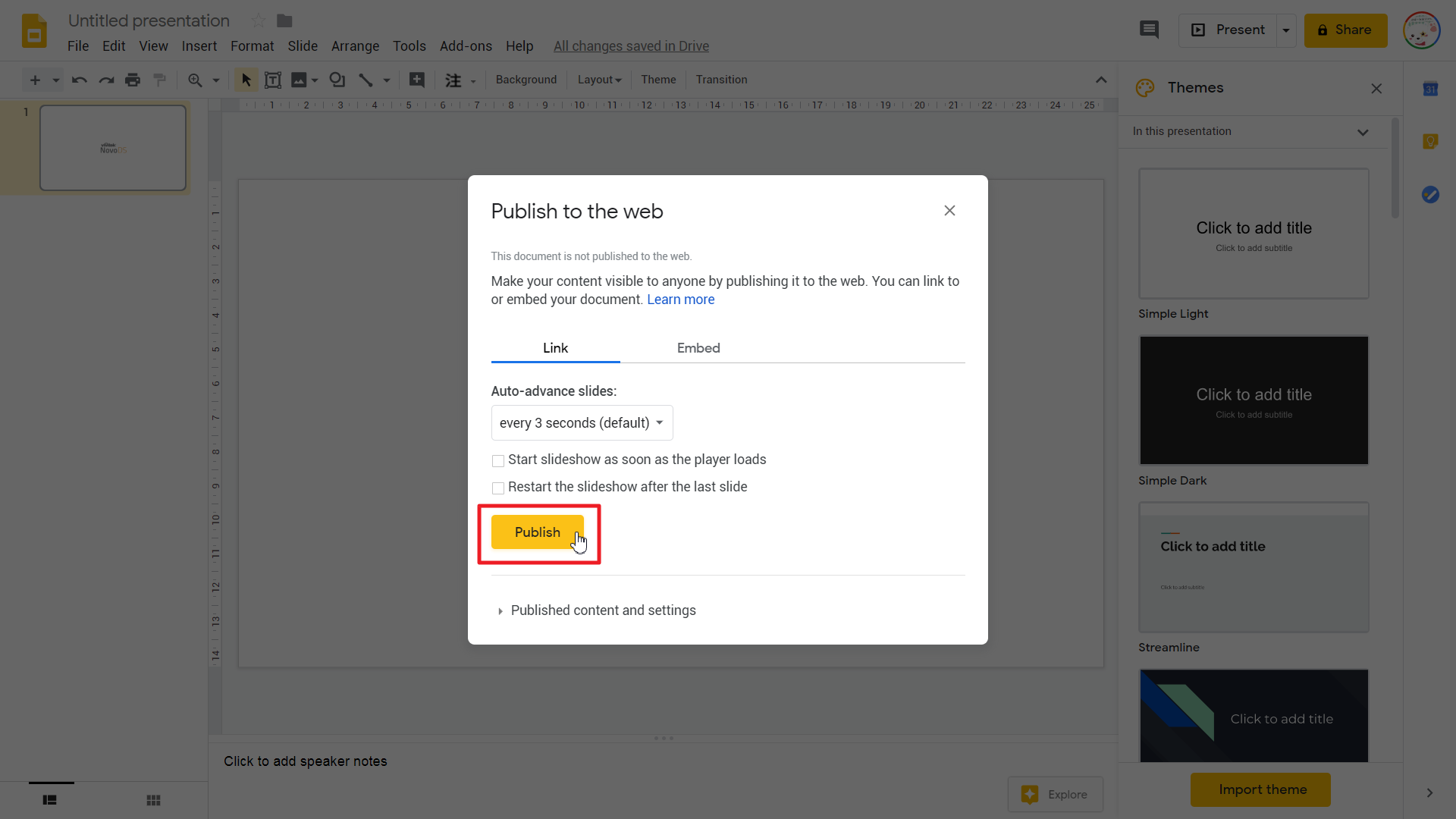
Task: Select the line tool
Action: pos(366,80)
